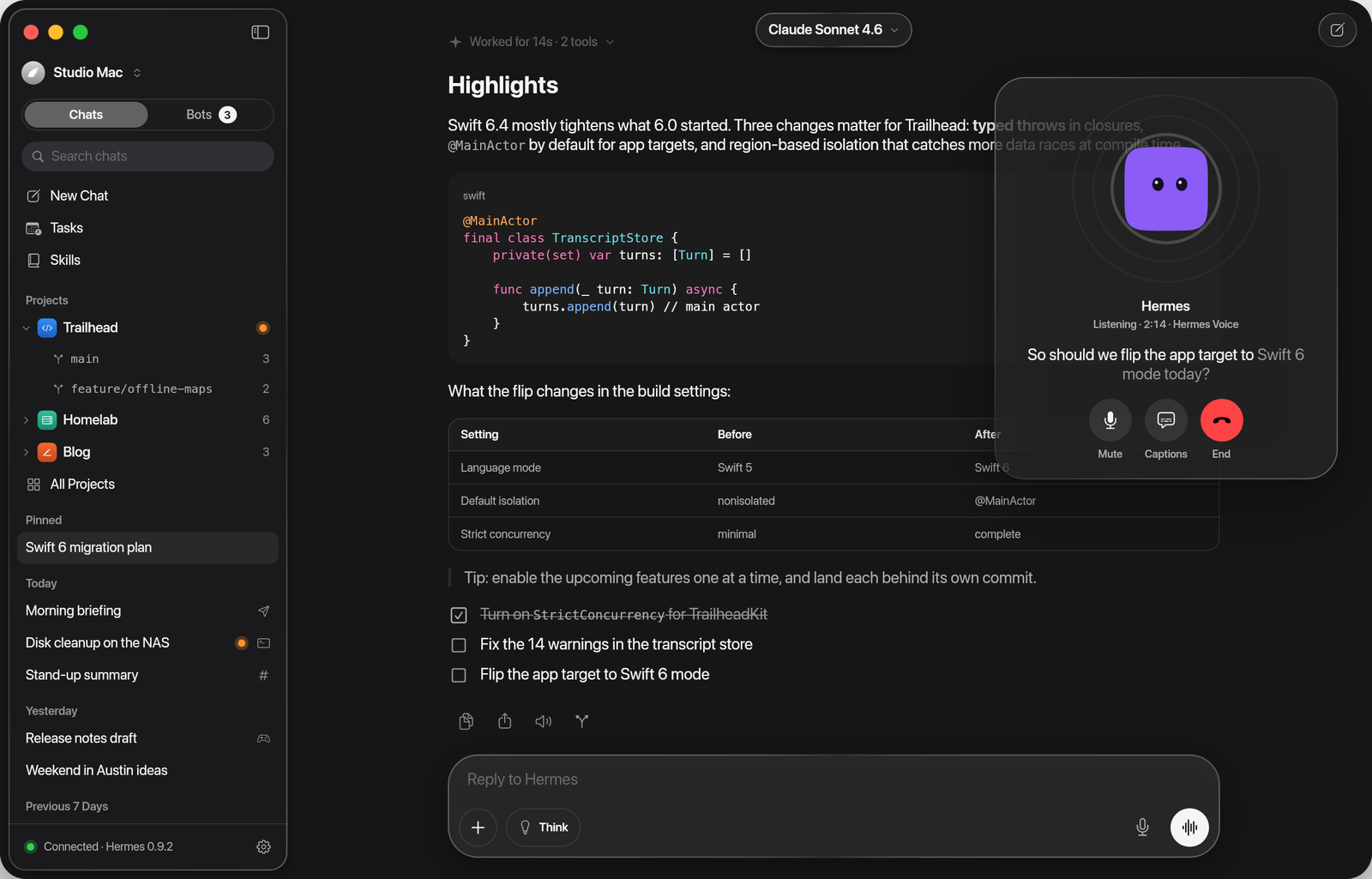Collapse the Trailhead project

pos(26,328)
